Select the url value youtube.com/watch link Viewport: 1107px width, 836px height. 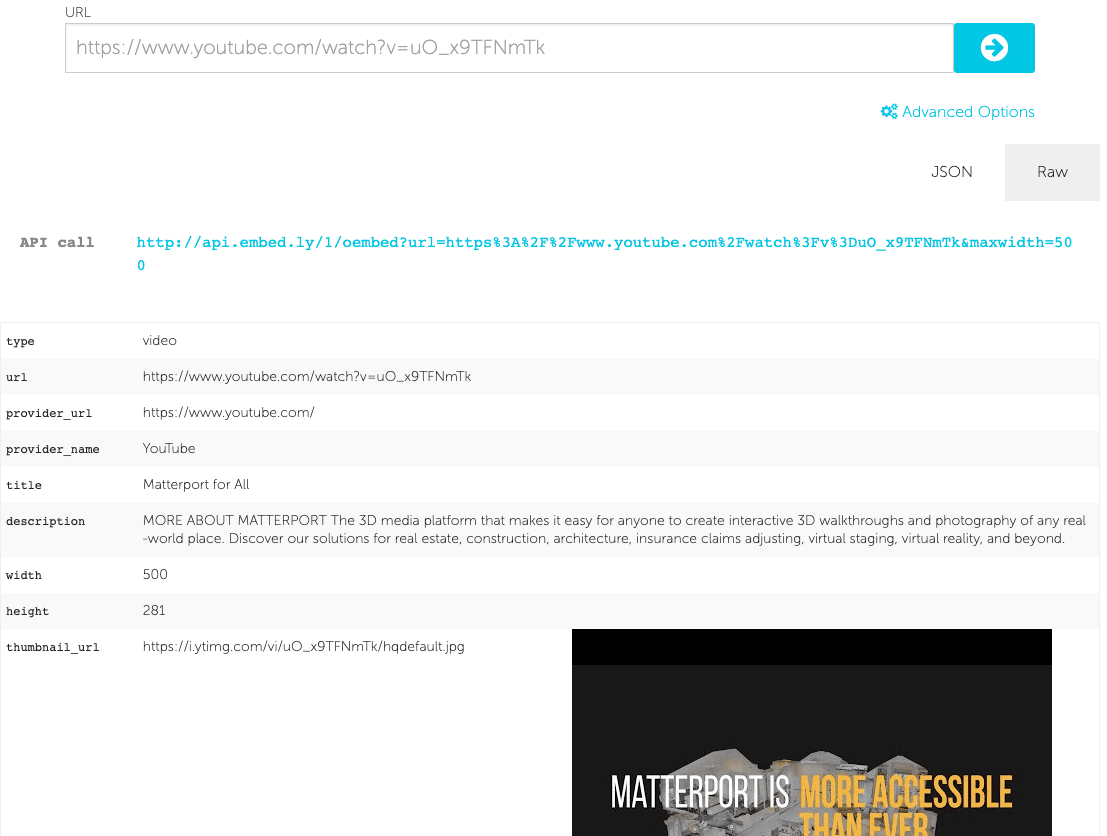(x=306, y=376)
